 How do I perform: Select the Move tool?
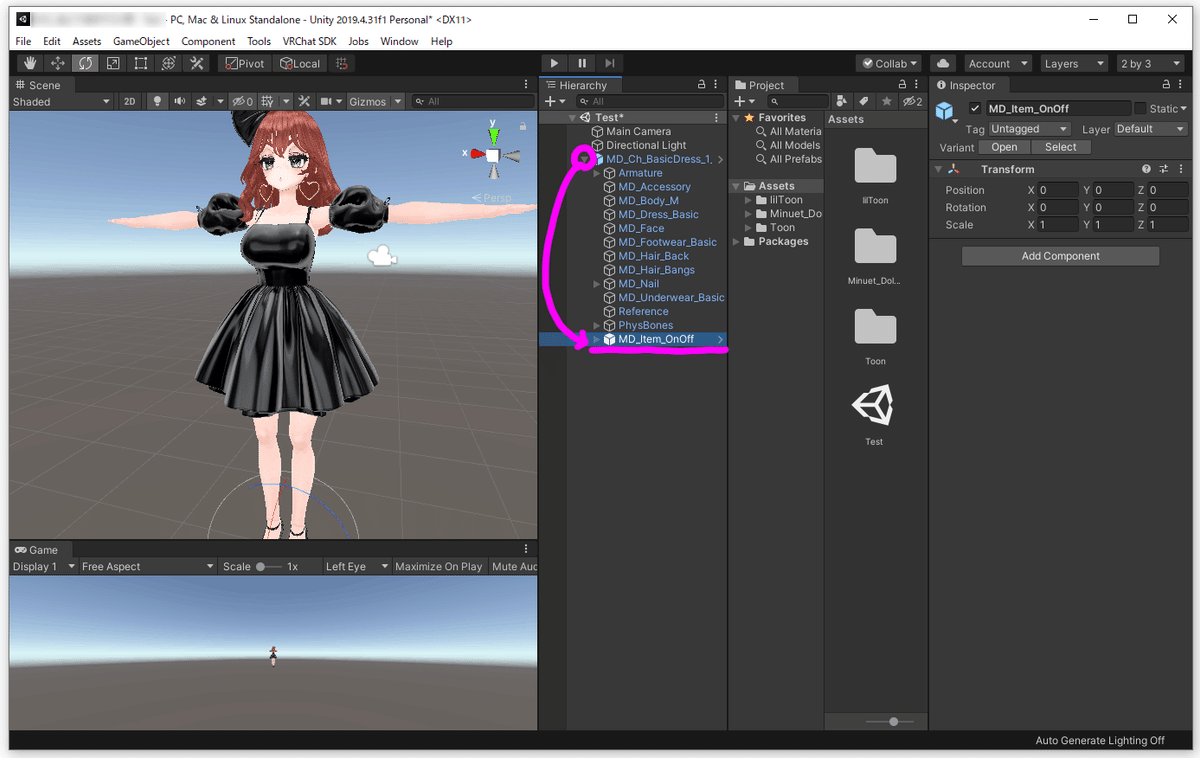pyautogui.click(x=58, y=63)
